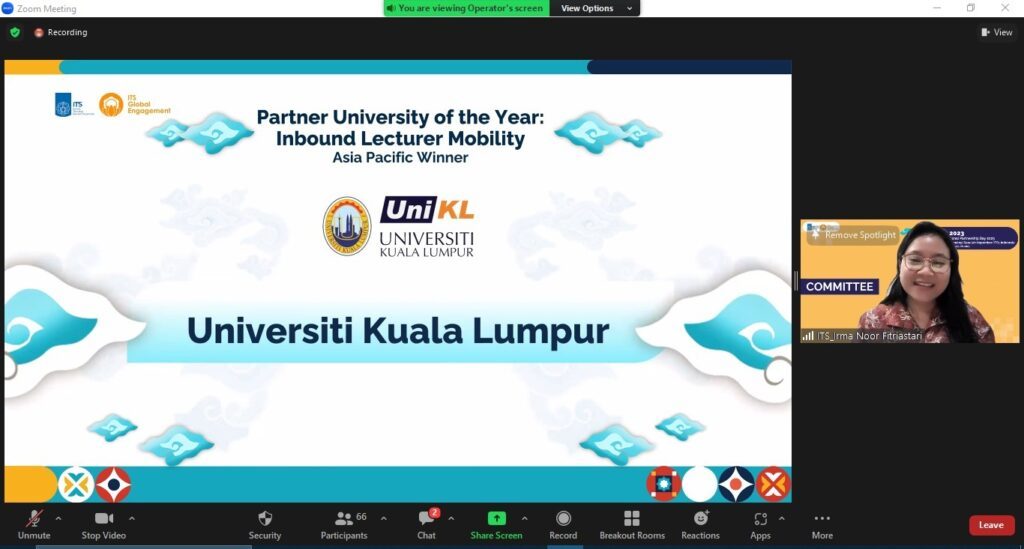Open the View Options dropdown menu
This screenshot has height=549, width=1024.
click(596, 8)
